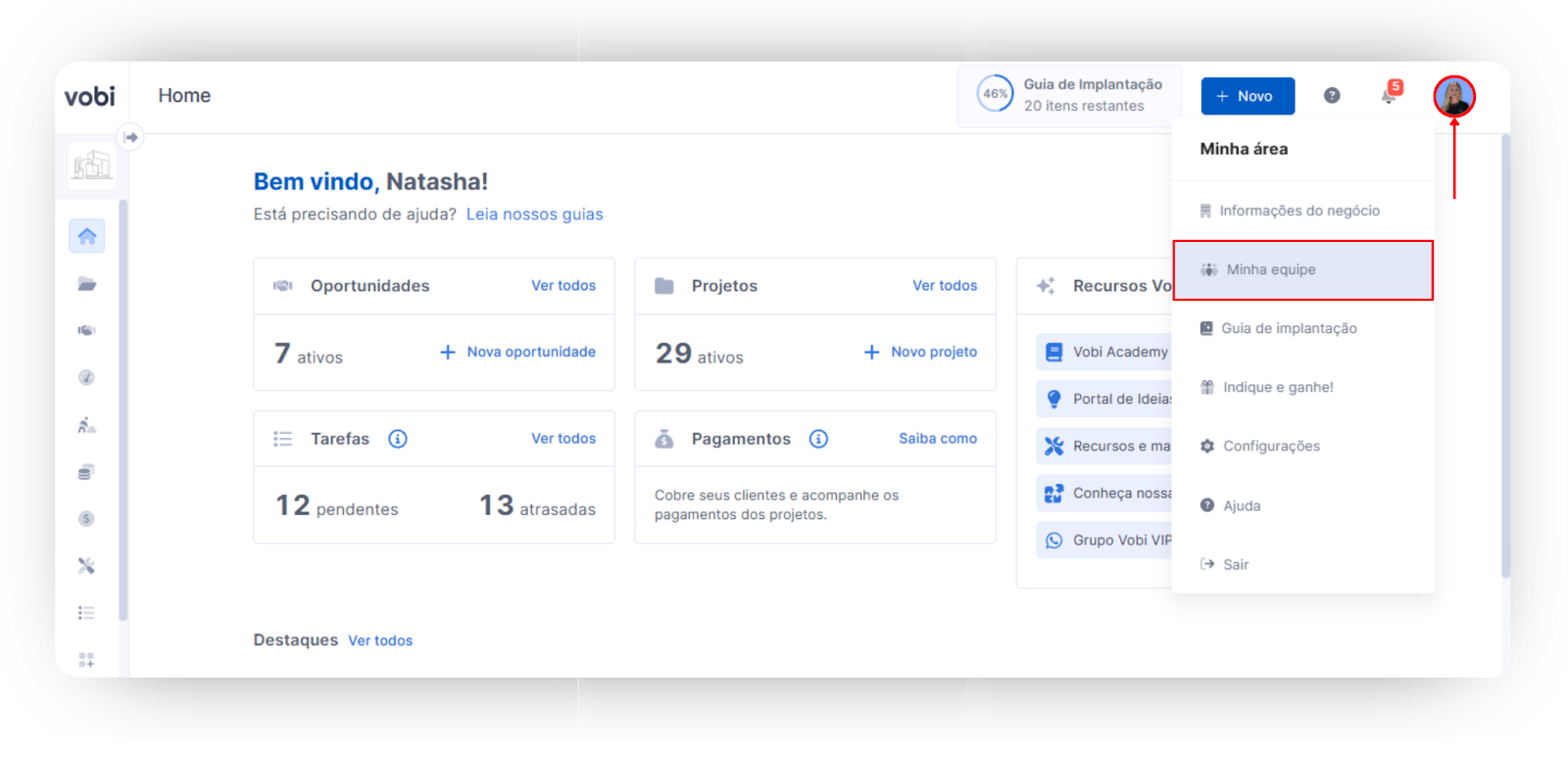Open the Saiba como link in Pagamentos
This screenshot has width=1568, height=764.
tap(938, 439)
